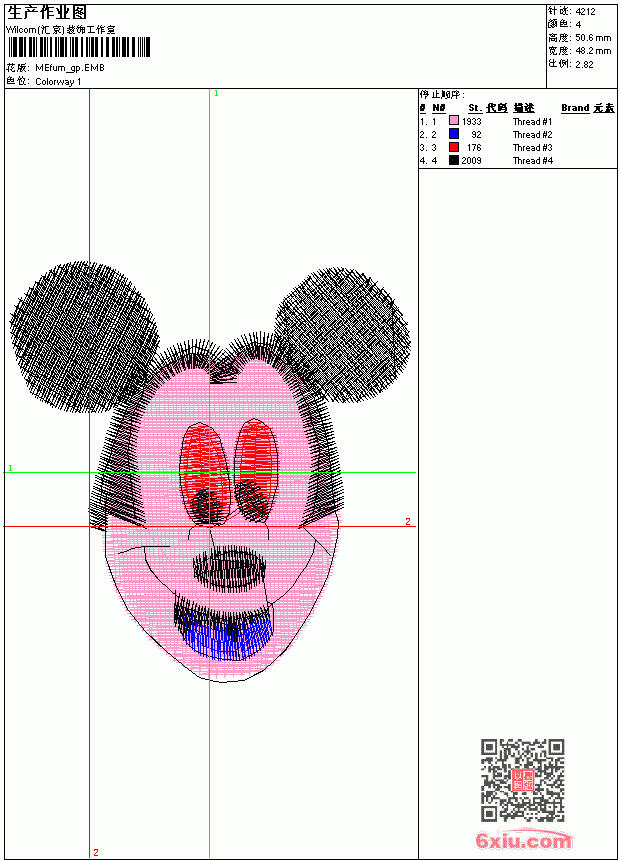This screenshot has height=860, width=620.
Task: Click the MEfum_gp.EMB file name
Action: [x=70, y=68]
